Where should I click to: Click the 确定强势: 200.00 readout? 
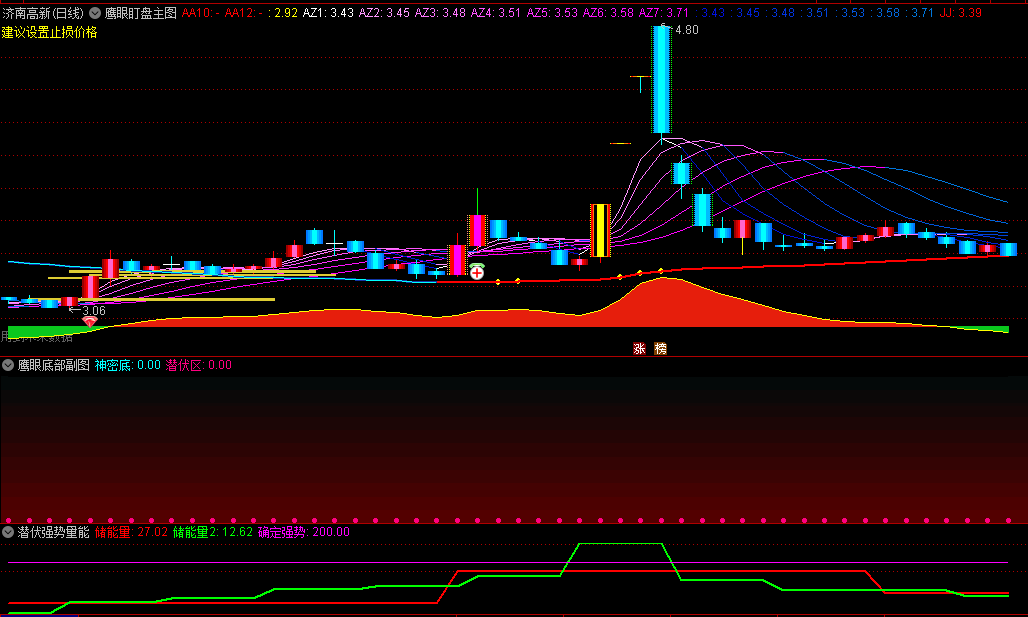click(x=304, y=532)
